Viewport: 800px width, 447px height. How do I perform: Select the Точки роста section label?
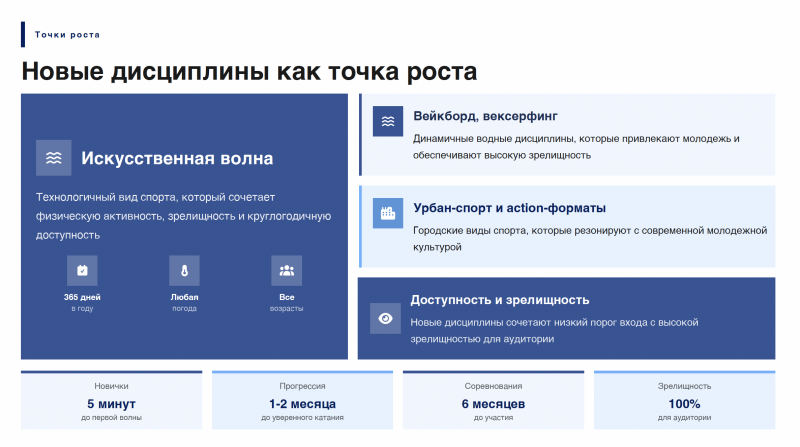[x=67, y=35]
